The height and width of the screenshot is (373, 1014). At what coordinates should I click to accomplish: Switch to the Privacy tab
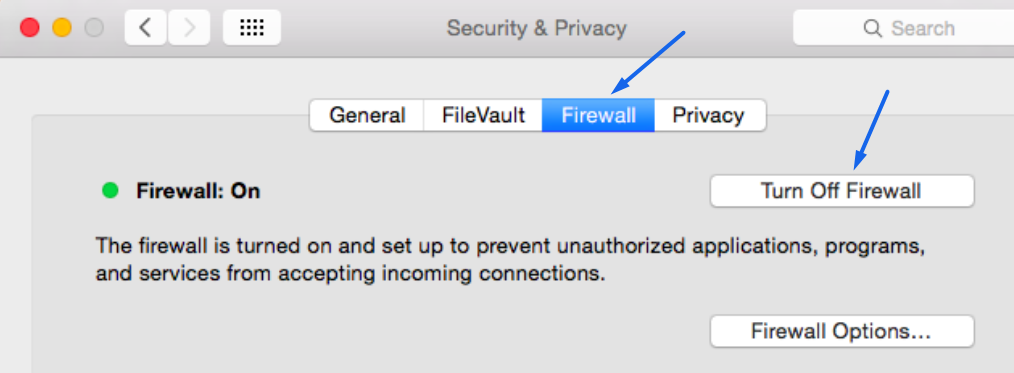tap(709, 115)
